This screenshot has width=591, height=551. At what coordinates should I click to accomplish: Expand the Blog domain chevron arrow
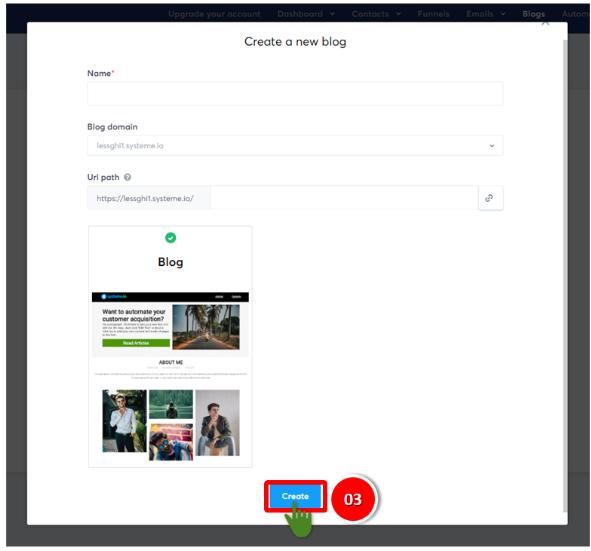pos(491,145)
